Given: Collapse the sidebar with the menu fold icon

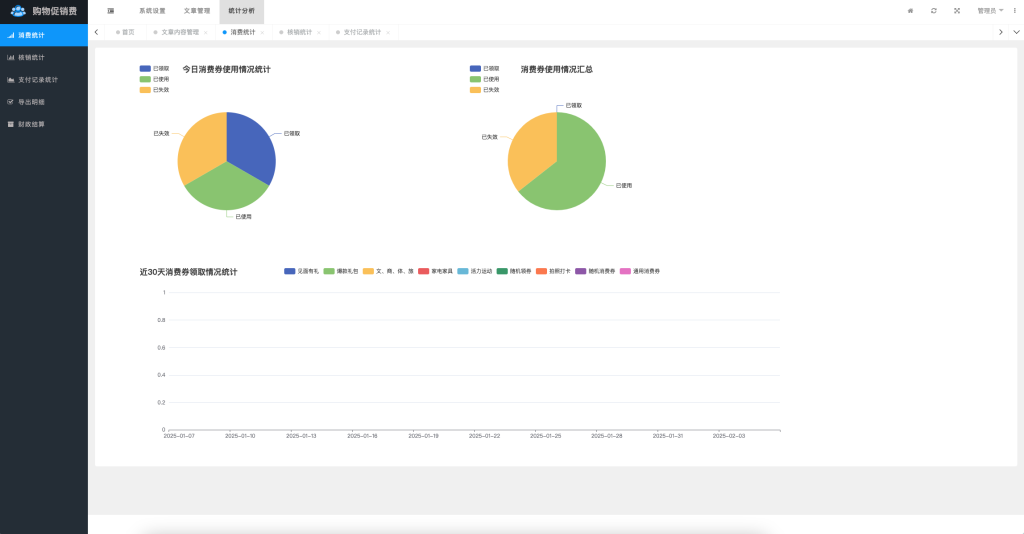Looking at the screenshot, I should pos(110,11).
